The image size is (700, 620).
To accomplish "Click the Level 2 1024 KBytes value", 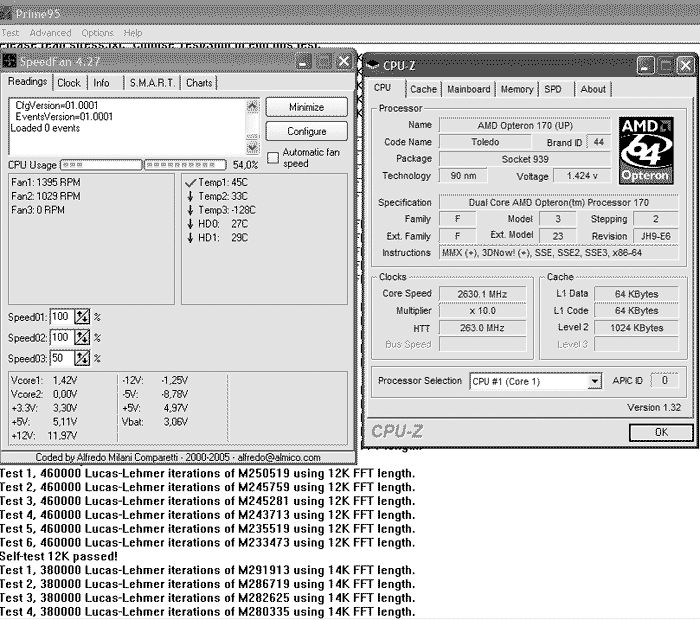I will [x=636, y=328].
